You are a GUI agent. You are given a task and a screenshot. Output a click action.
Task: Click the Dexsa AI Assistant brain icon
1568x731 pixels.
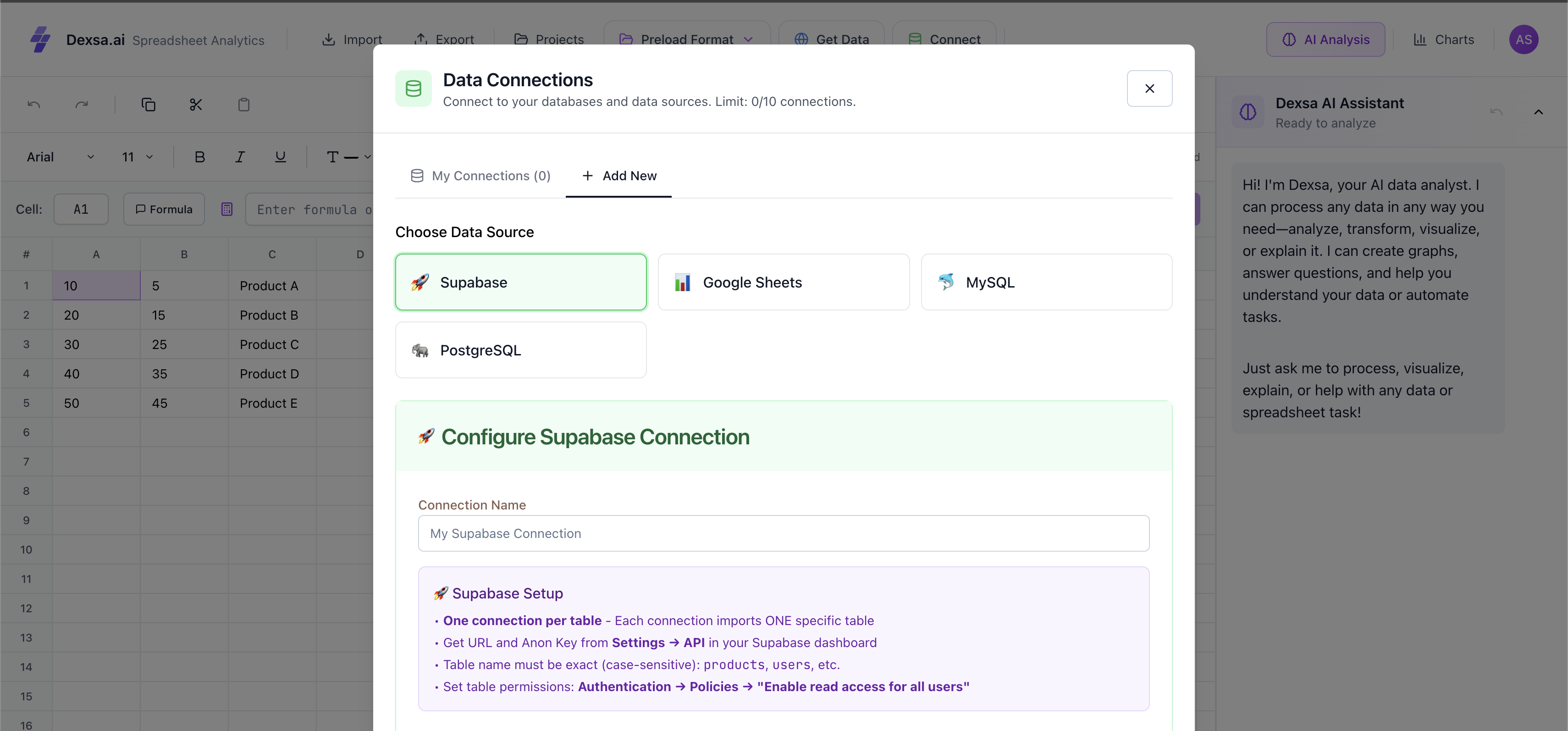tap(1248, 112)
